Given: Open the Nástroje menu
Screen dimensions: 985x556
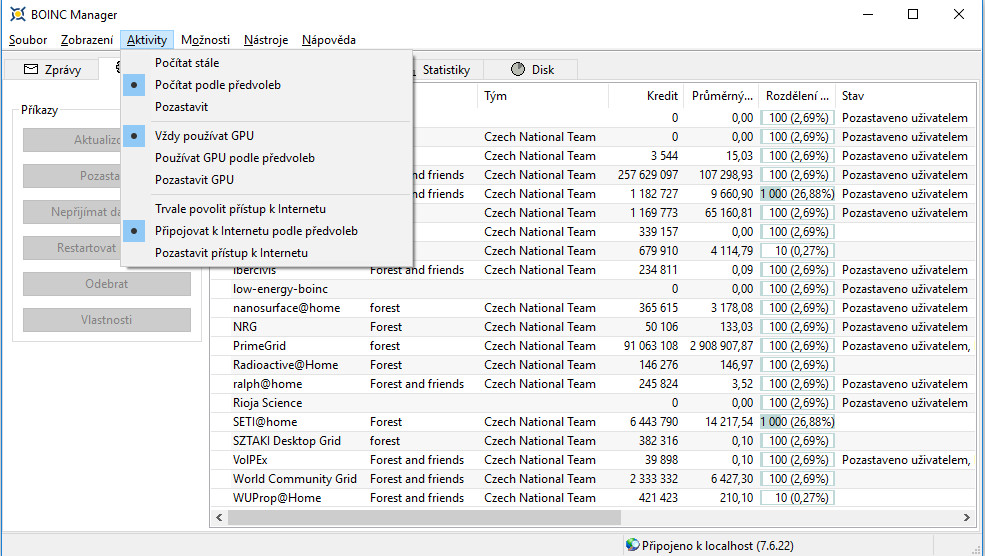Looking at the screenshot, I should tap(266, 40).
